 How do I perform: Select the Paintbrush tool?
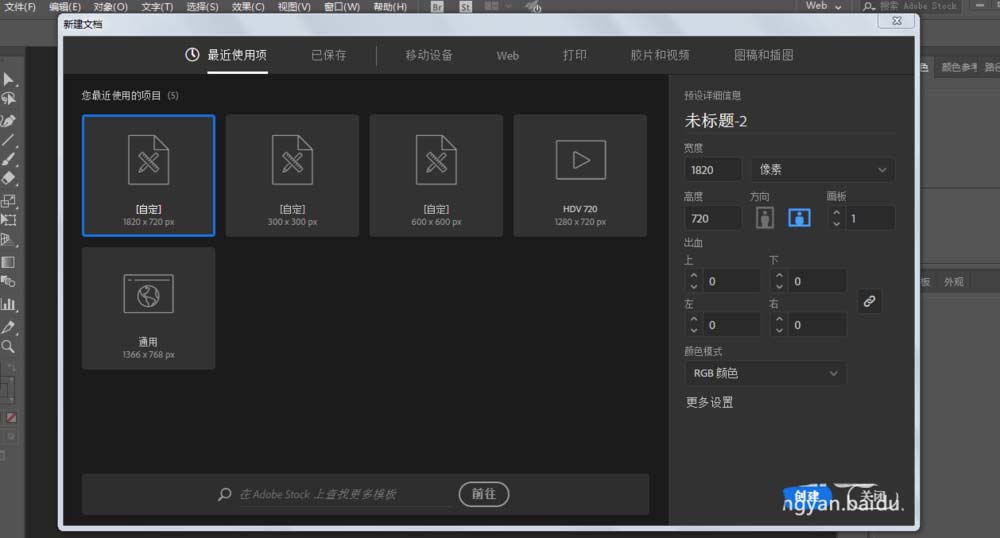pos(8,159)
